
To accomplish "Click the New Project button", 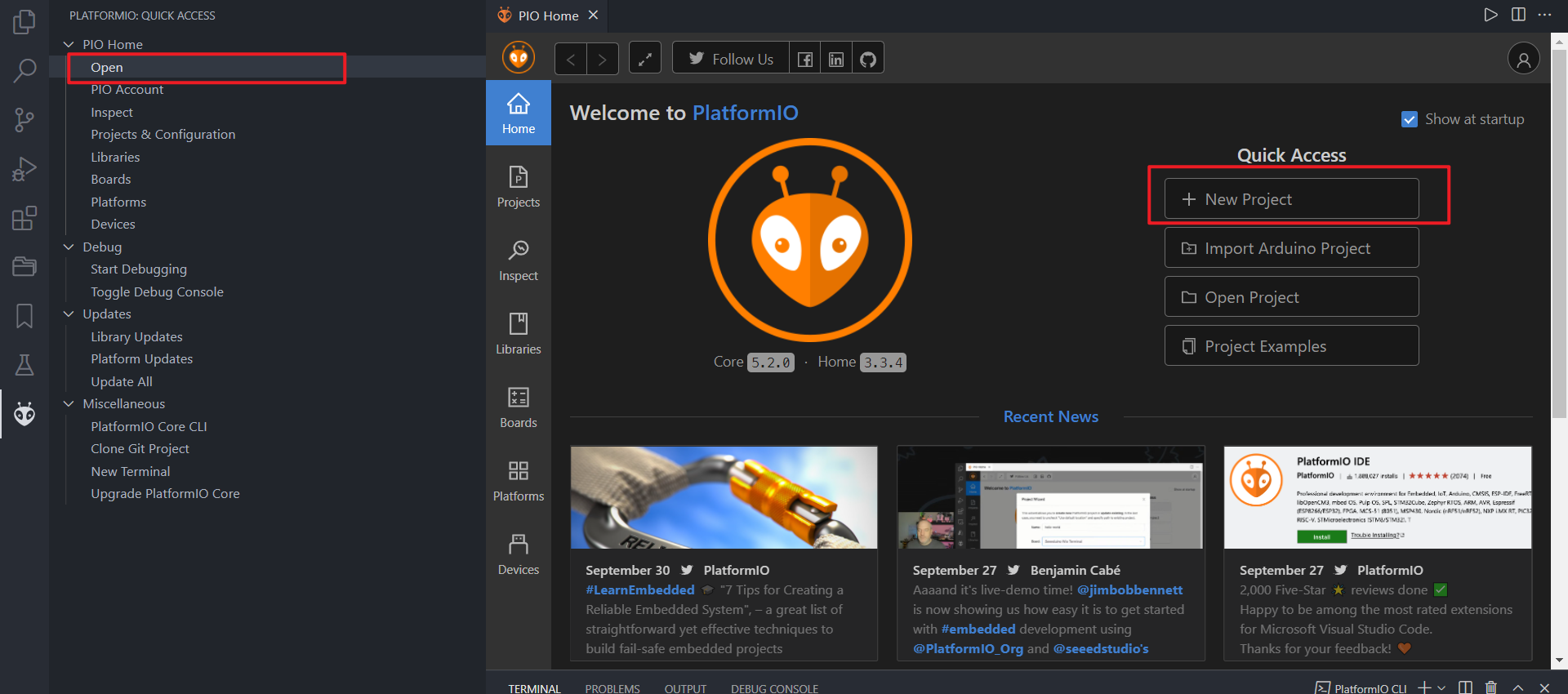I will (x=1291, y=198).
